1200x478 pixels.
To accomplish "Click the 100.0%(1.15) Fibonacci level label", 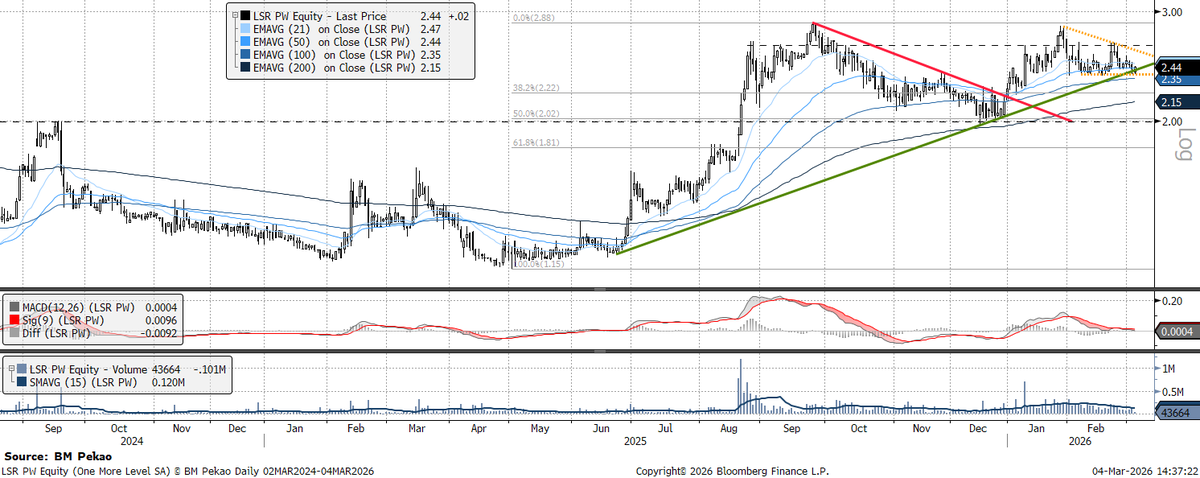I will pos(539,265).
